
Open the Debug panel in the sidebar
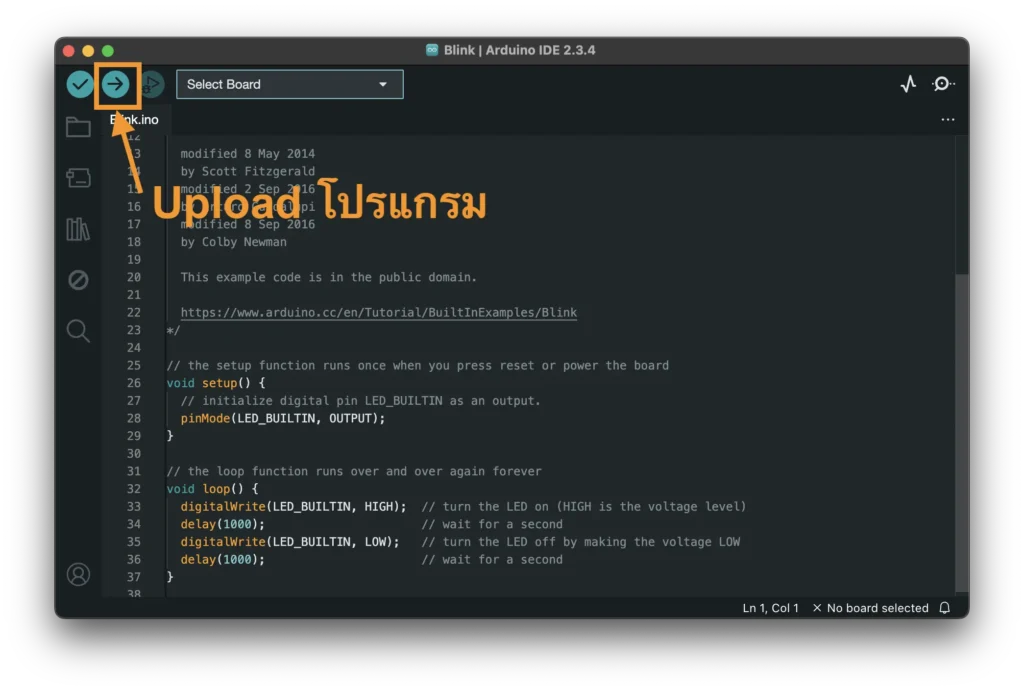point(78,280)
